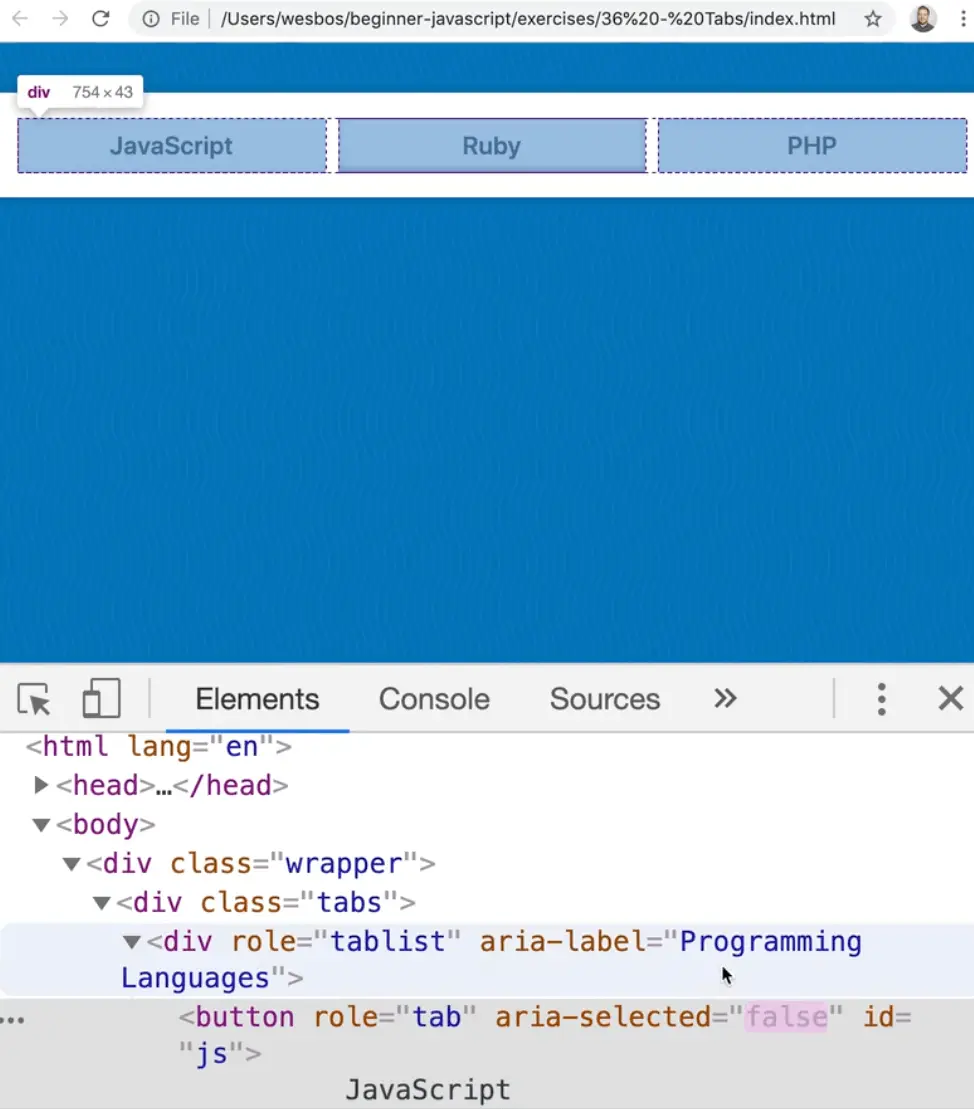Viewport: 974px width, 1109px height.
Task: Toggle the device toolbar icon
Action: coord(101,699)
